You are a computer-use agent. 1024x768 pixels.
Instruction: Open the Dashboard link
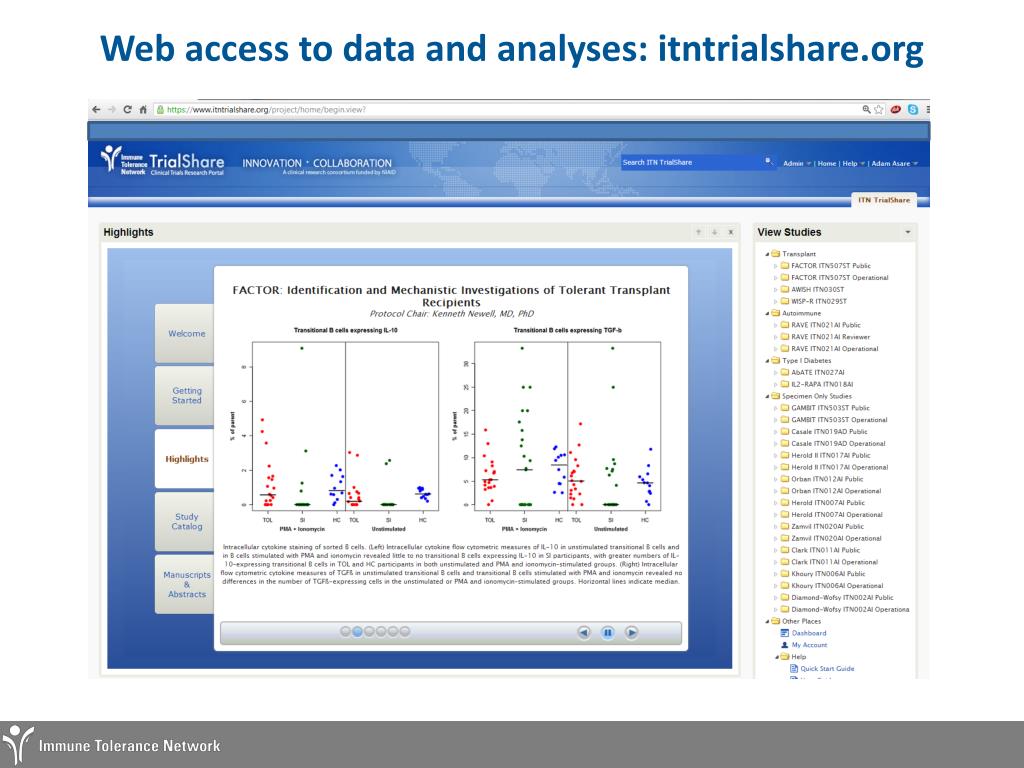pos(808,633)
